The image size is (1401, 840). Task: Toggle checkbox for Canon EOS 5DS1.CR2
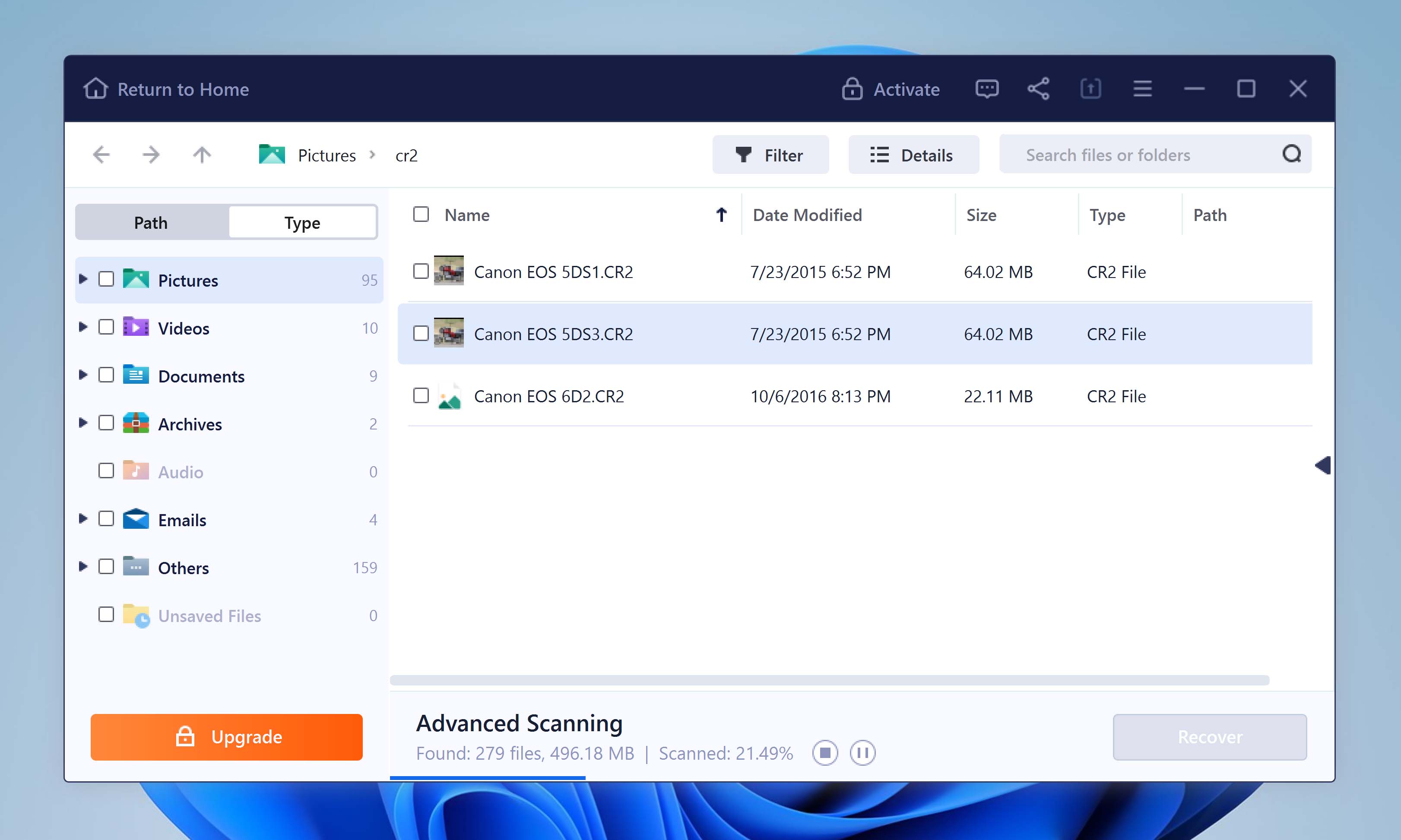coord(421,271)
